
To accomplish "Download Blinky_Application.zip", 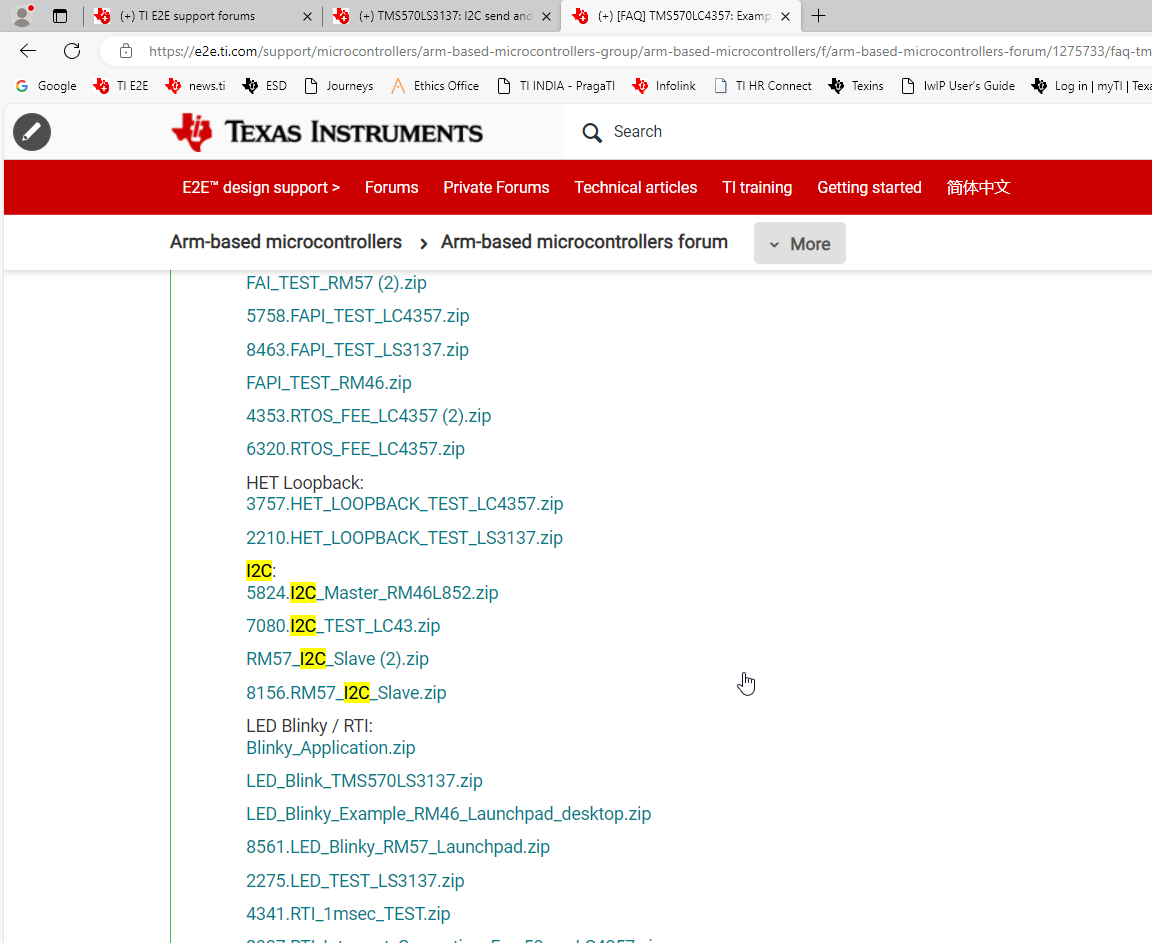I will point(331,748).
